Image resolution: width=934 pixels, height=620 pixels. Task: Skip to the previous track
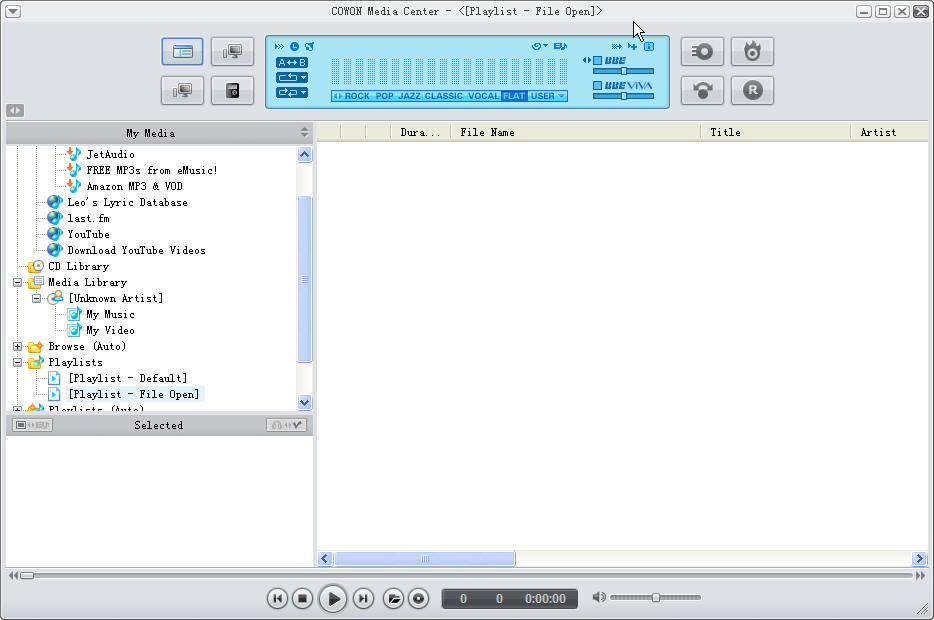(x=277, y=599)
